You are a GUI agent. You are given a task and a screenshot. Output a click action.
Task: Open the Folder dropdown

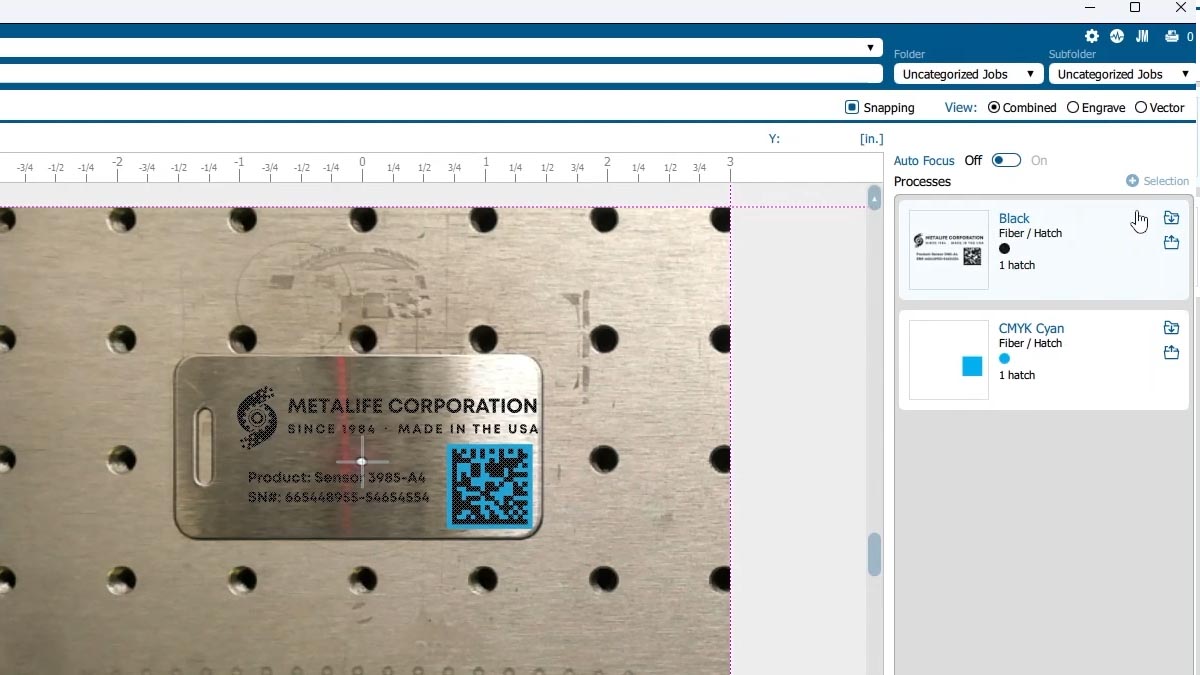(x=968, y=74)
